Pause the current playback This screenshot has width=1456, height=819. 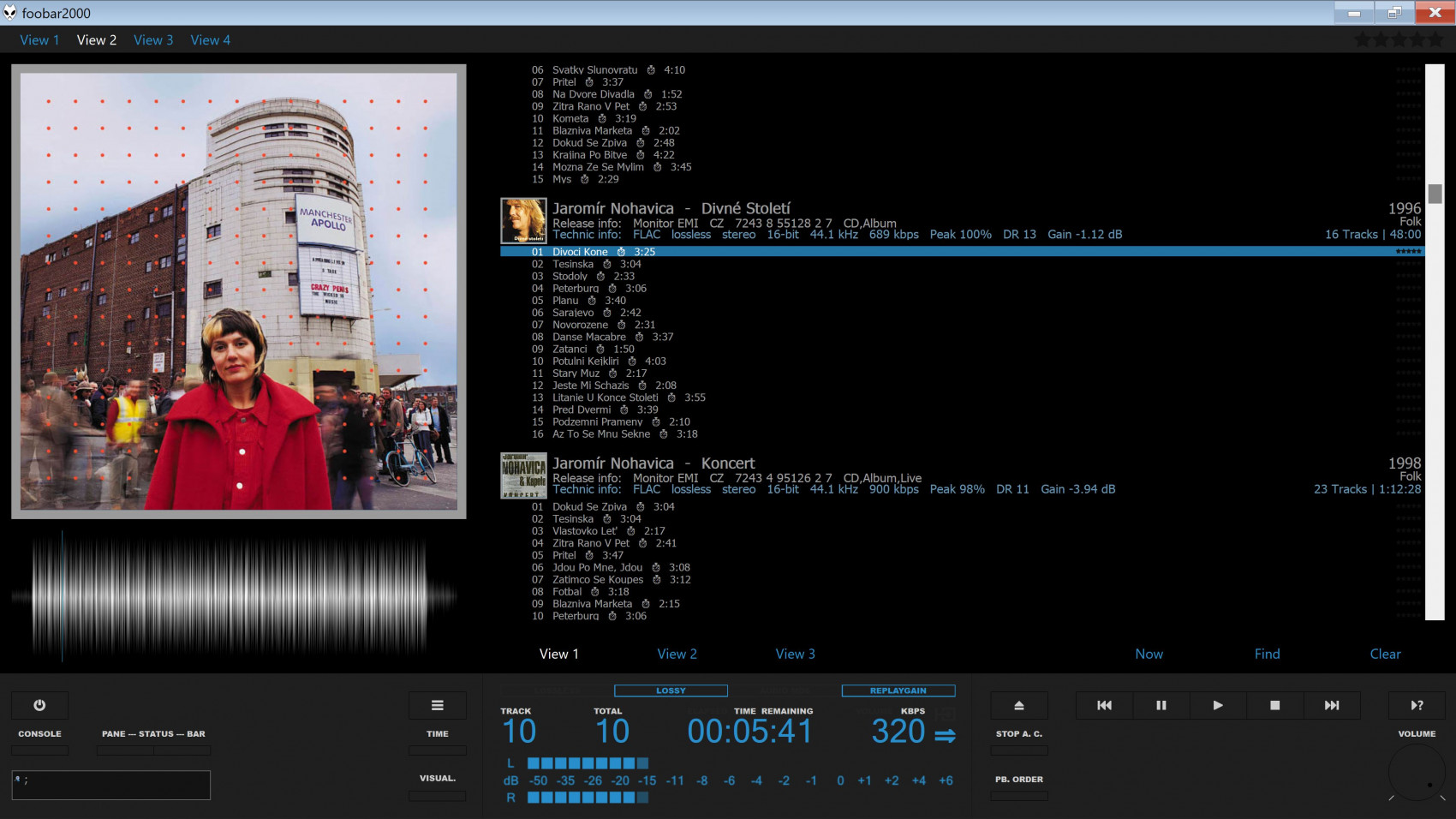point(1161,705)
